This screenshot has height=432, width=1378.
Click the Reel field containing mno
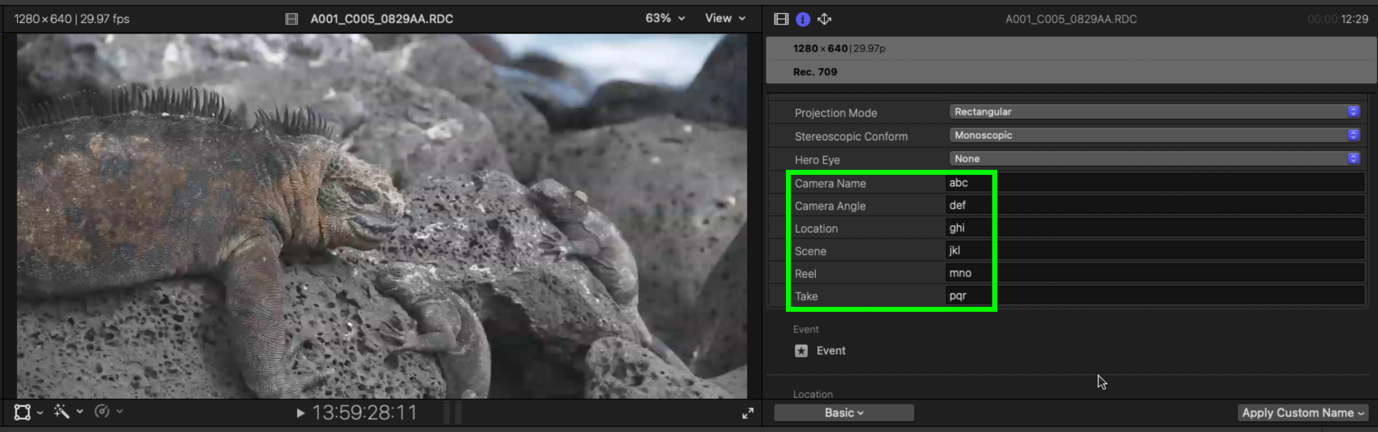1155,273
